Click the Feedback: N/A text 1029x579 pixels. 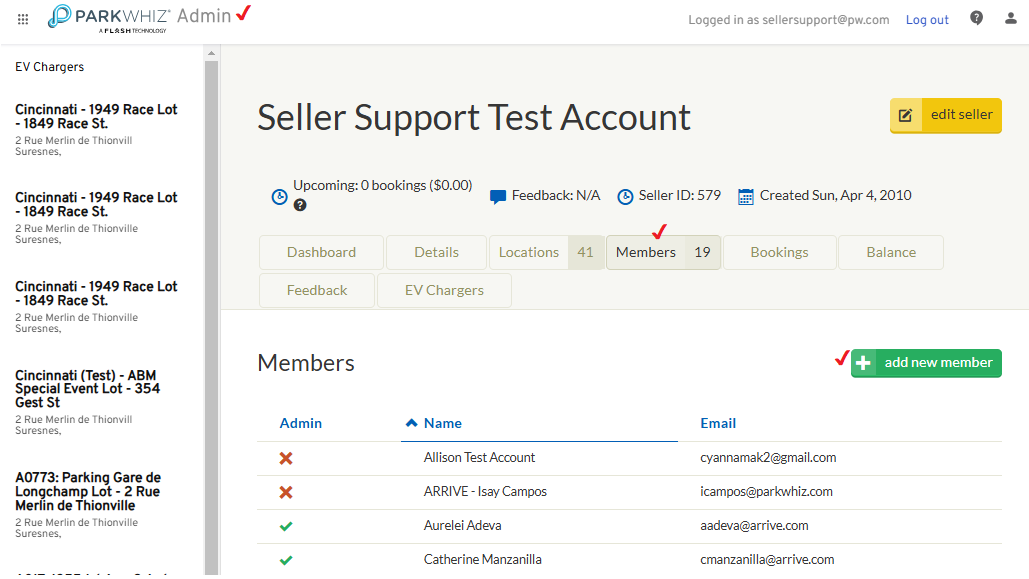click(x=556, y=196)
